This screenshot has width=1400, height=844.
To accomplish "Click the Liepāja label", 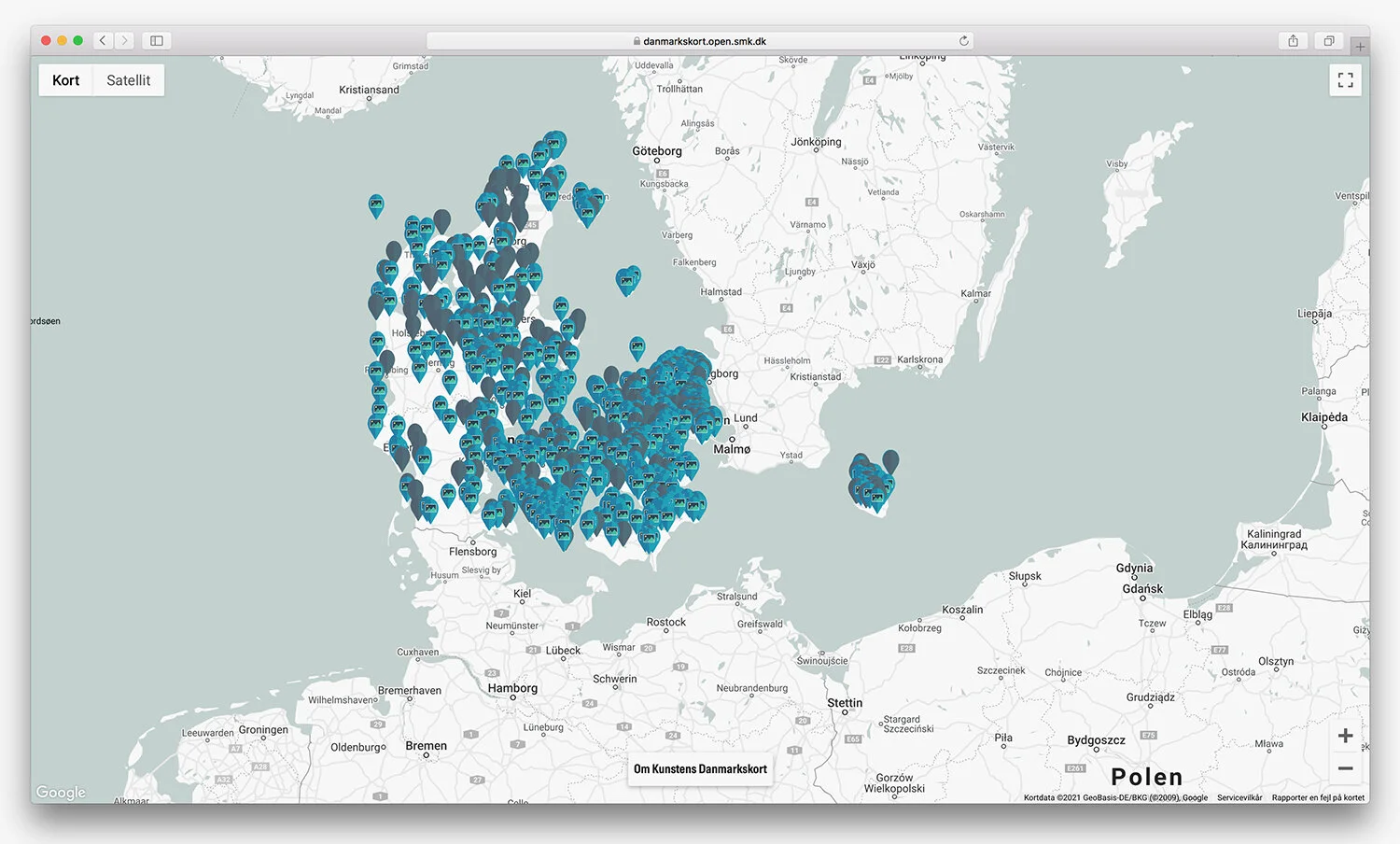I will [x=1314, y=314].
